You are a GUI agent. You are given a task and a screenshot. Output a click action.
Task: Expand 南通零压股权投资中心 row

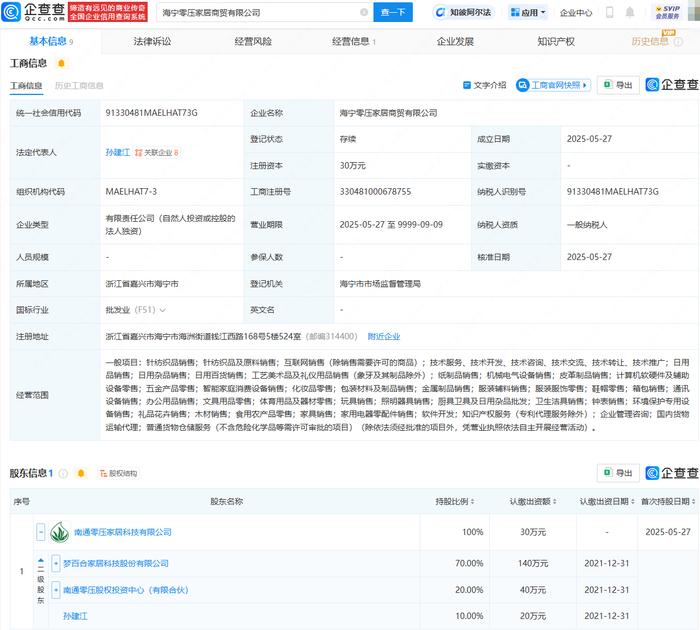tap(55, 590)
